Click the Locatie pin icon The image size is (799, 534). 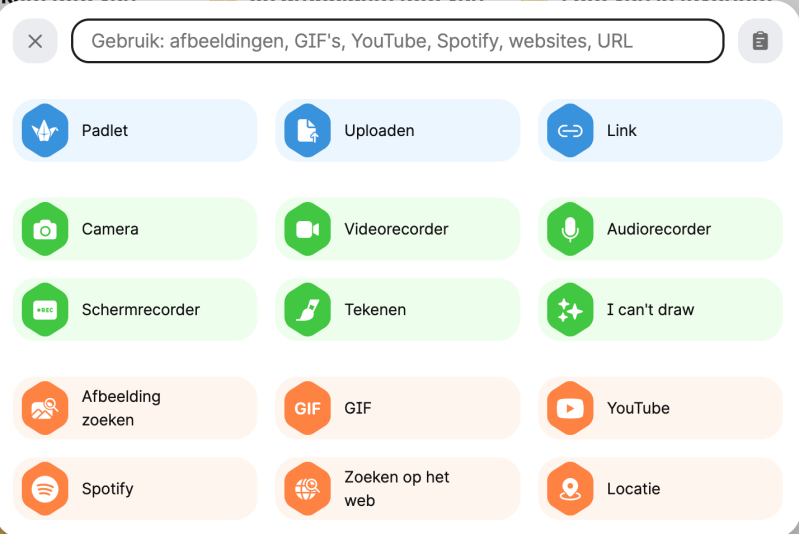click(570, 489)
